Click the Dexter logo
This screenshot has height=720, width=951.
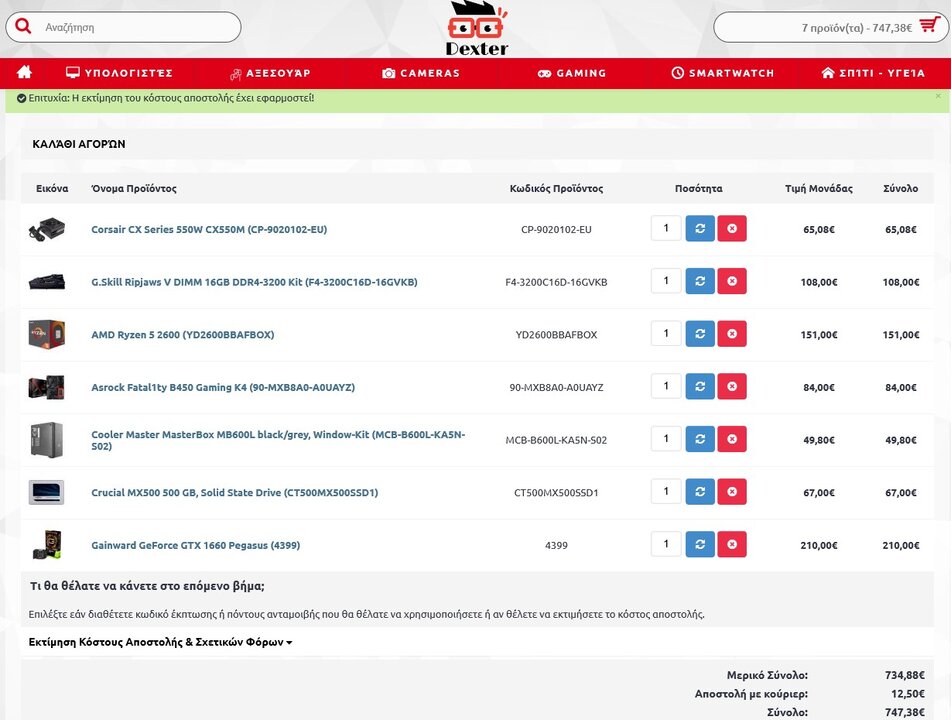point(476,29)
